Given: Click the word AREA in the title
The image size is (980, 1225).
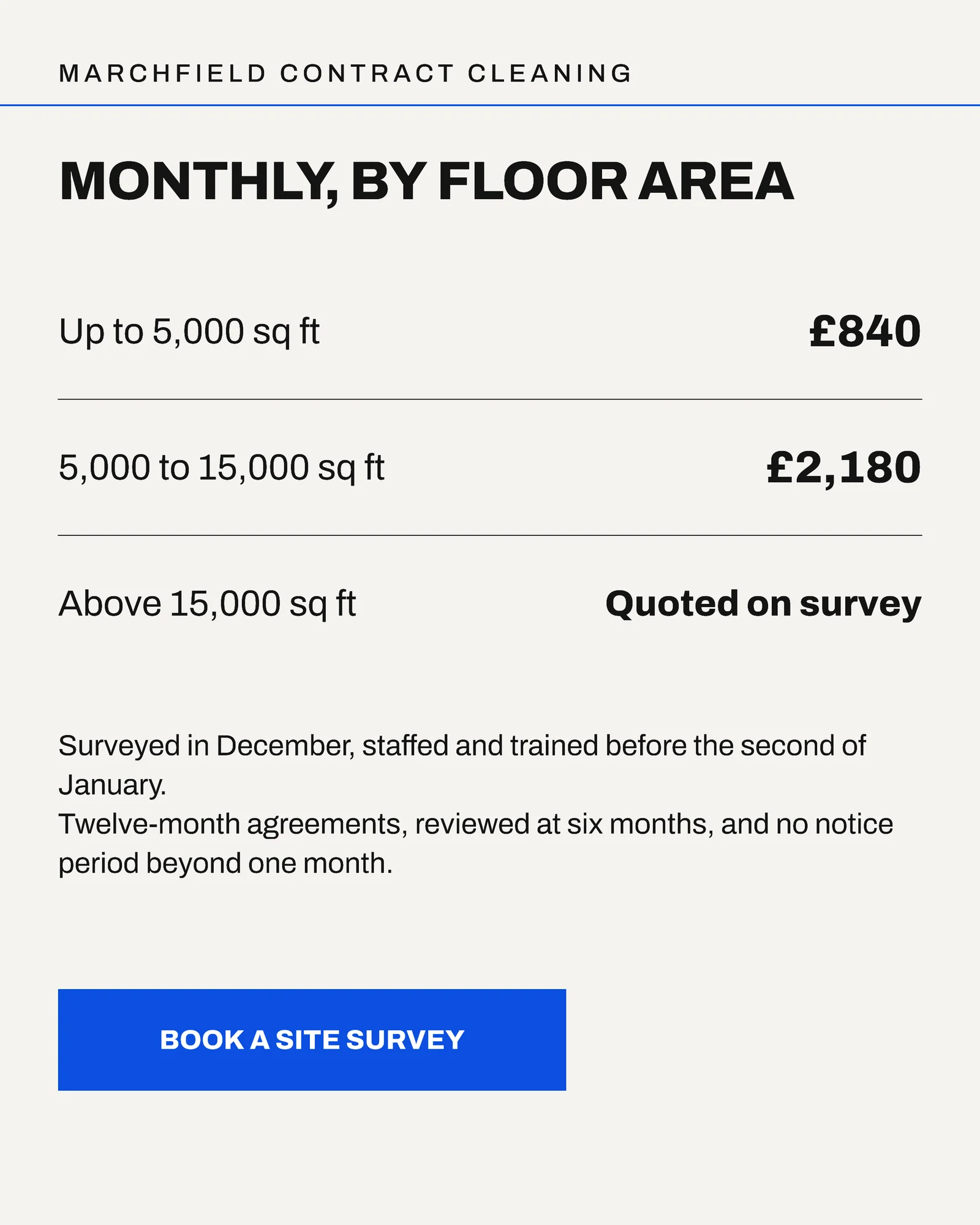Looking at the screenshot, I should click(x=716, y=181).
